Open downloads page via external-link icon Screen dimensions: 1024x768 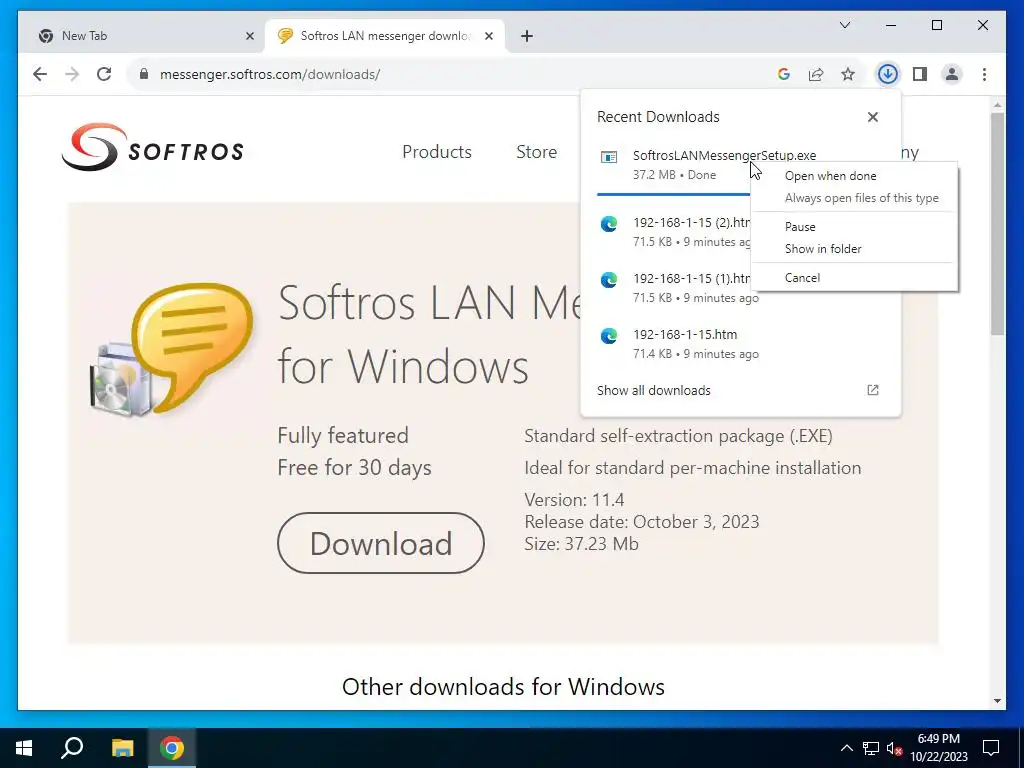872,390
